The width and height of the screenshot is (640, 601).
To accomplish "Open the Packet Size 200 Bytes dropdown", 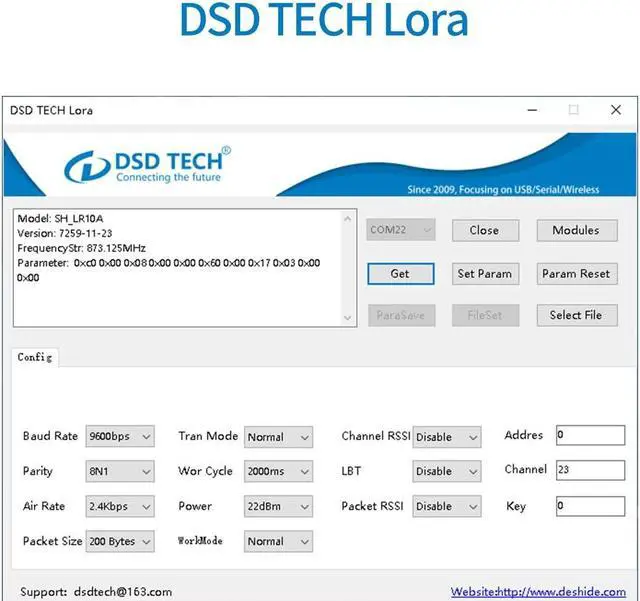I will pyautogui.click(x=120, y=541).
